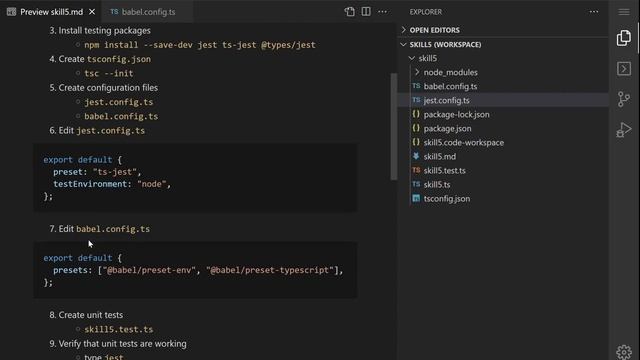Click 'Verify that unit tests are working' text

pos(122,344)
